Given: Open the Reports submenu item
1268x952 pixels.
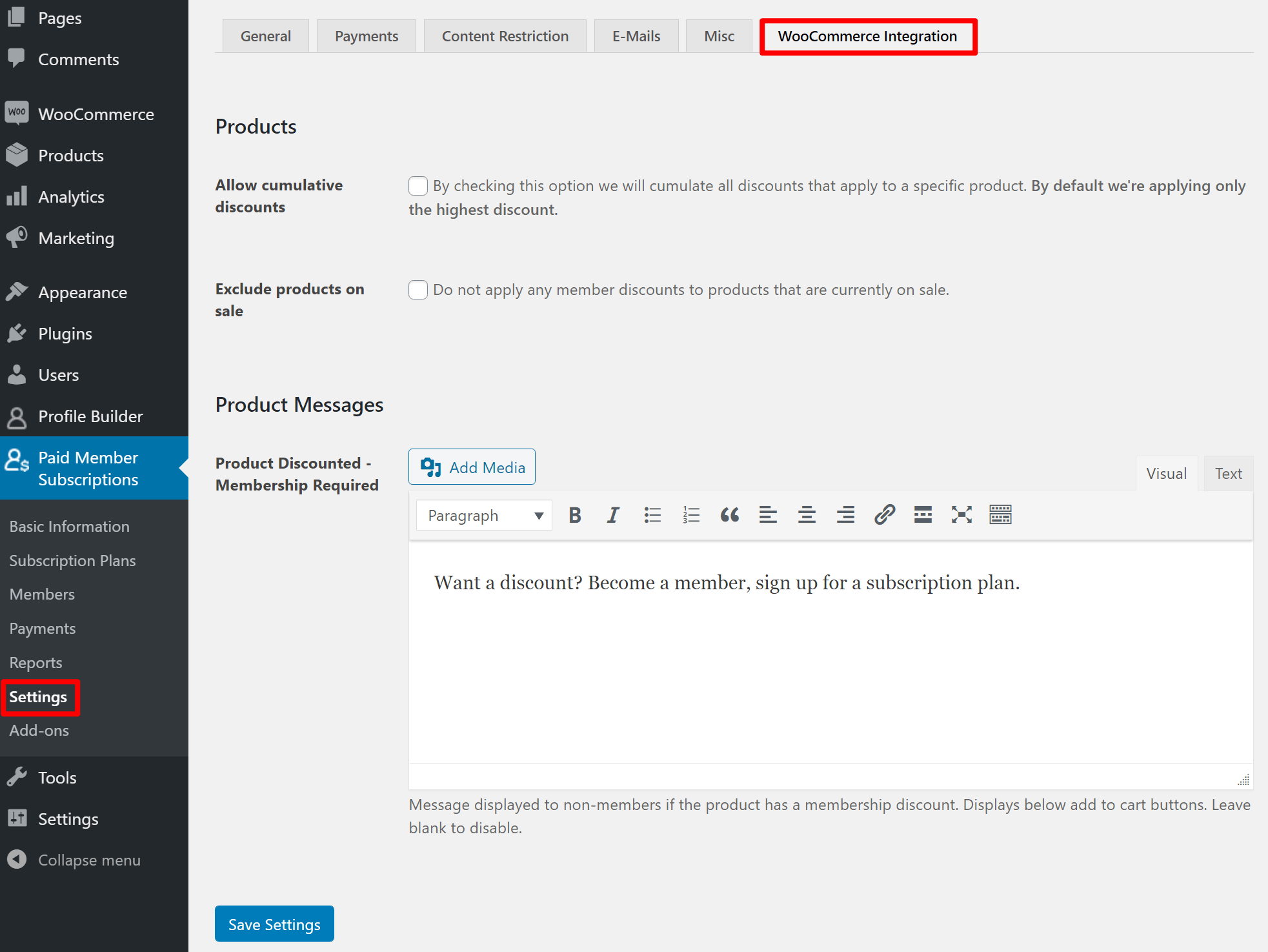Looking at the screenshot, I should 36,662.
